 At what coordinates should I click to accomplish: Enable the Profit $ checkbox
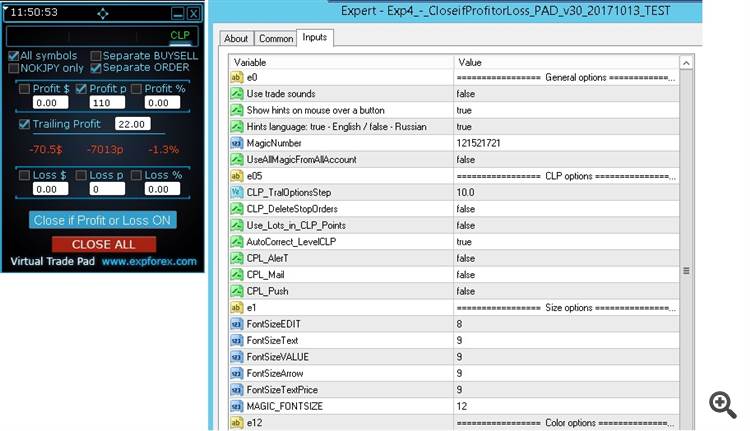(x=24, y=88)
